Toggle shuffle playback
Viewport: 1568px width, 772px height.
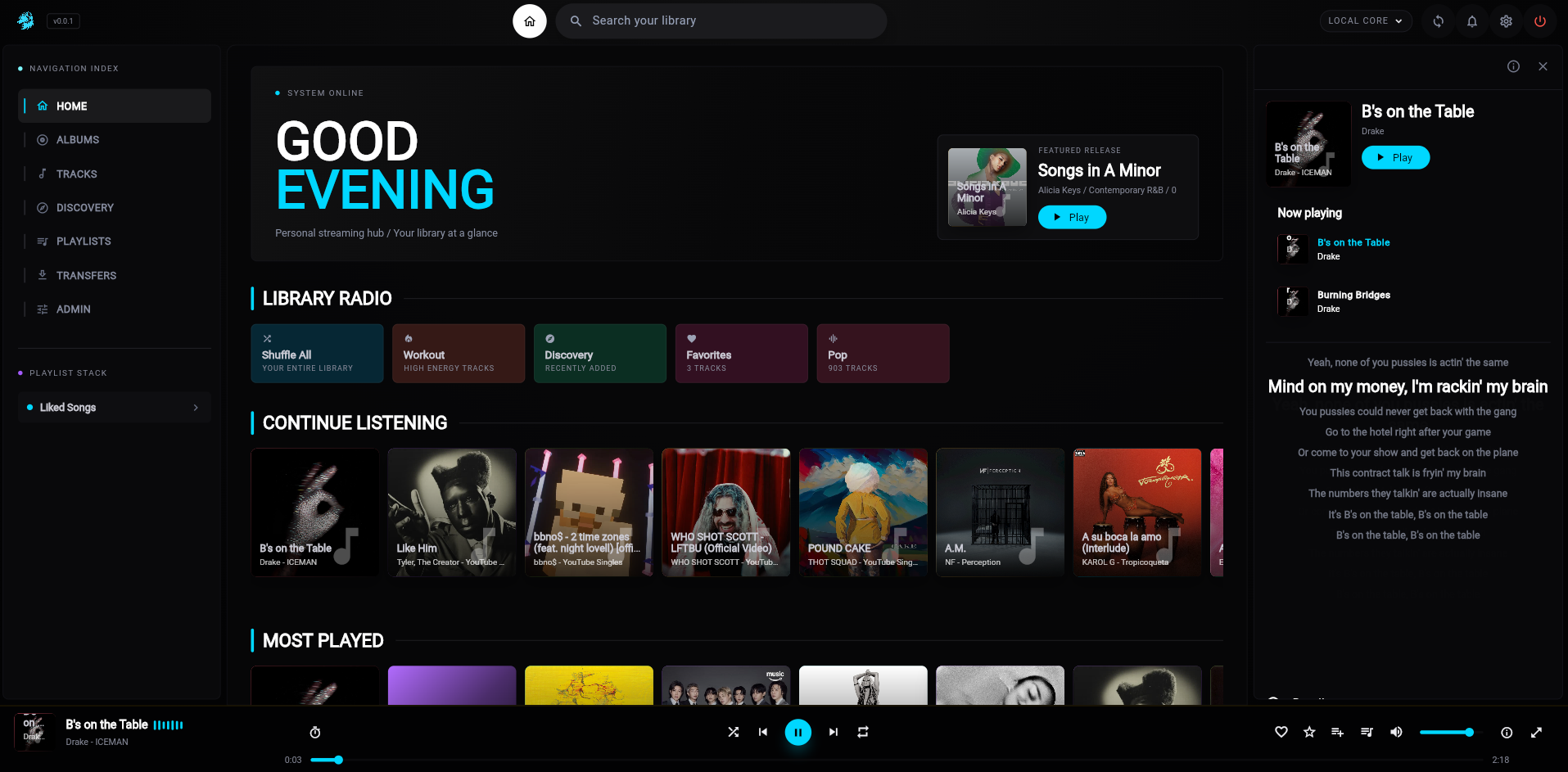click(x=733, y=732)
